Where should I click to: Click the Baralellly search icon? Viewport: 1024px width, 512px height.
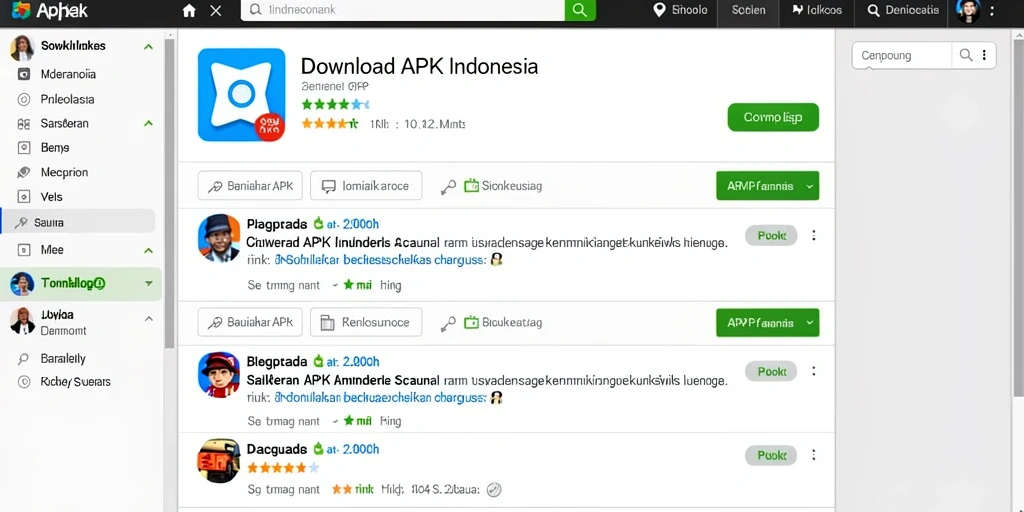(x=24, y=359)
